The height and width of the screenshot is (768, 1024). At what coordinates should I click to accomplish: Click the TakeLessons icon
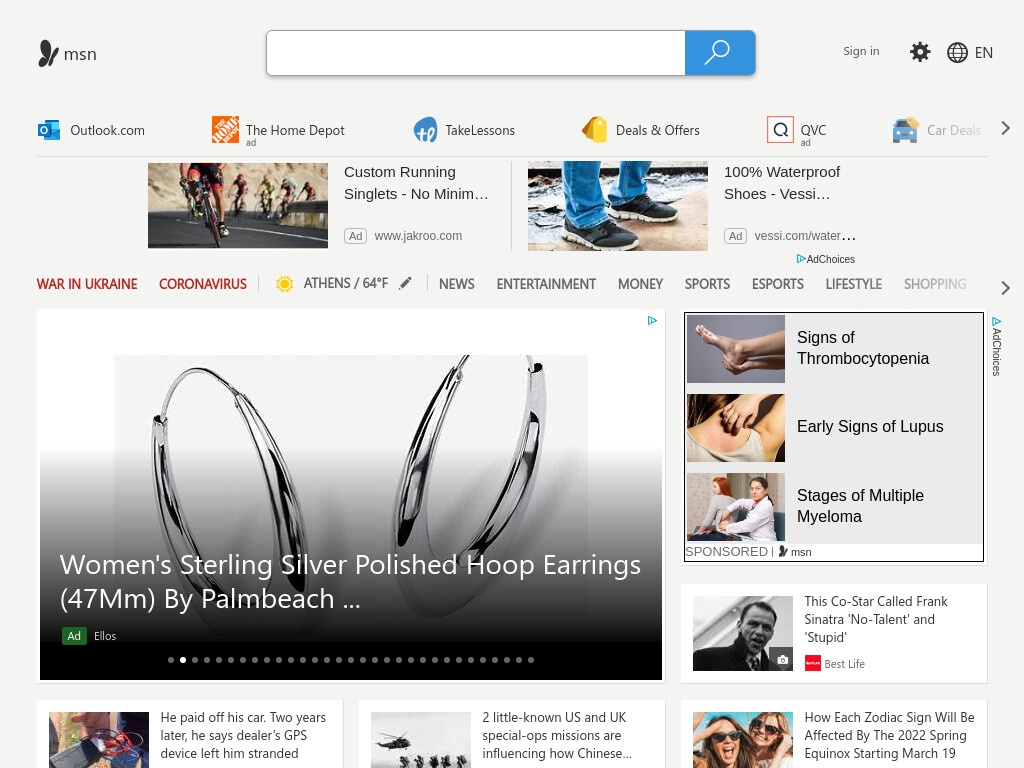(x=425, y=129)
